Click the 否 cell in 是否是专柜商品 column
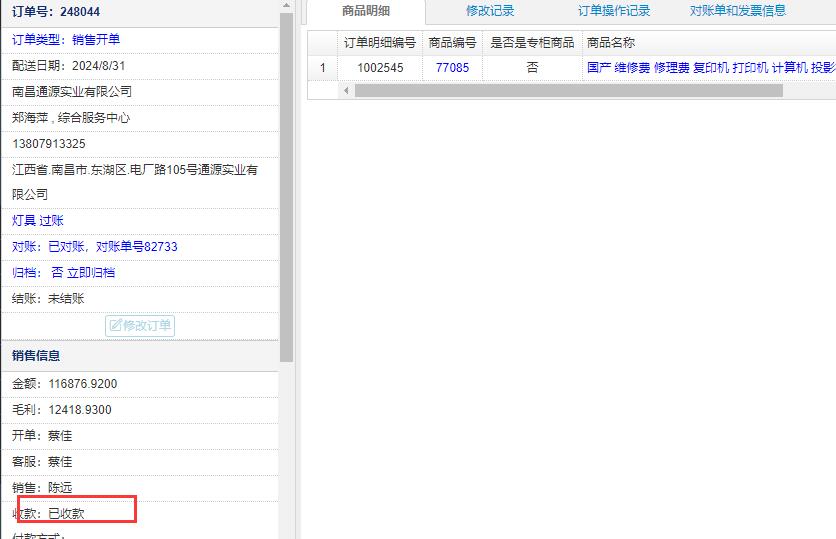The height and width of the screenshot is (539, 836). click(x=532, y=68)
